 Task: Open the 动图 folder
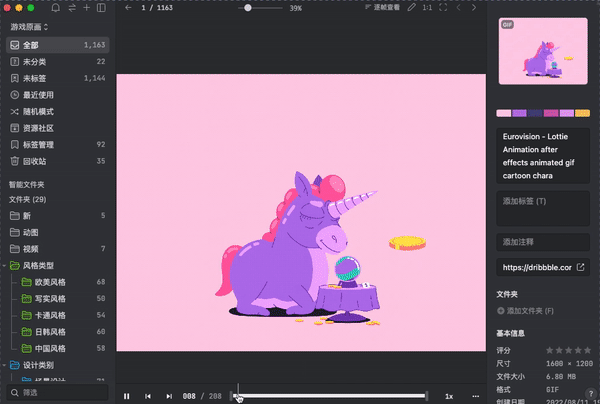tap(58, 232)
